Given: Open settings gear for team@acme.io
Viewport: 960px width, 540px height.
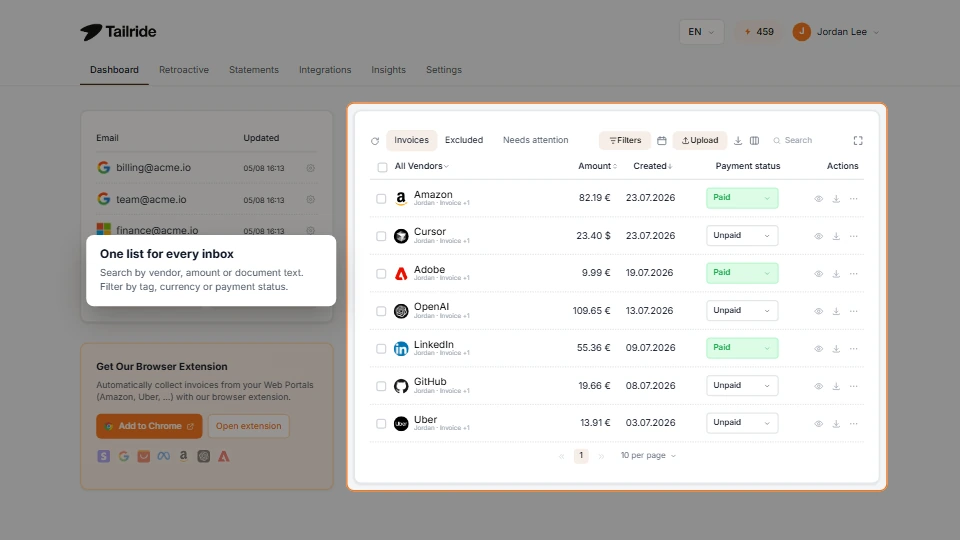Looking at the screenshot, I should point(310,200).
